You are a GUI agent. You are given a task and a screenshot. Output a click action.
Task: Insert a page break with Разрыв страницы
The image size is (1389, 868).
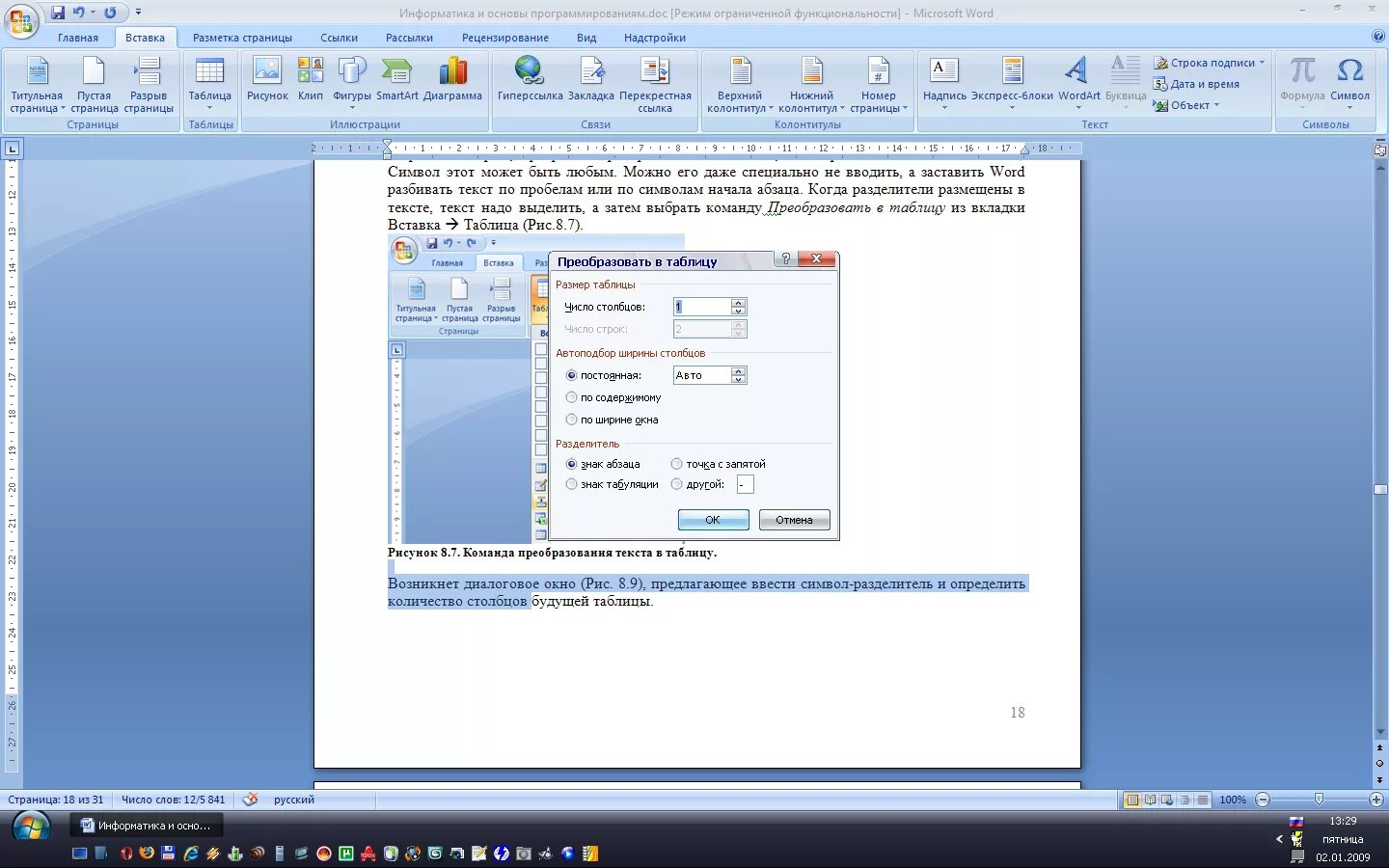pos(149,85)
